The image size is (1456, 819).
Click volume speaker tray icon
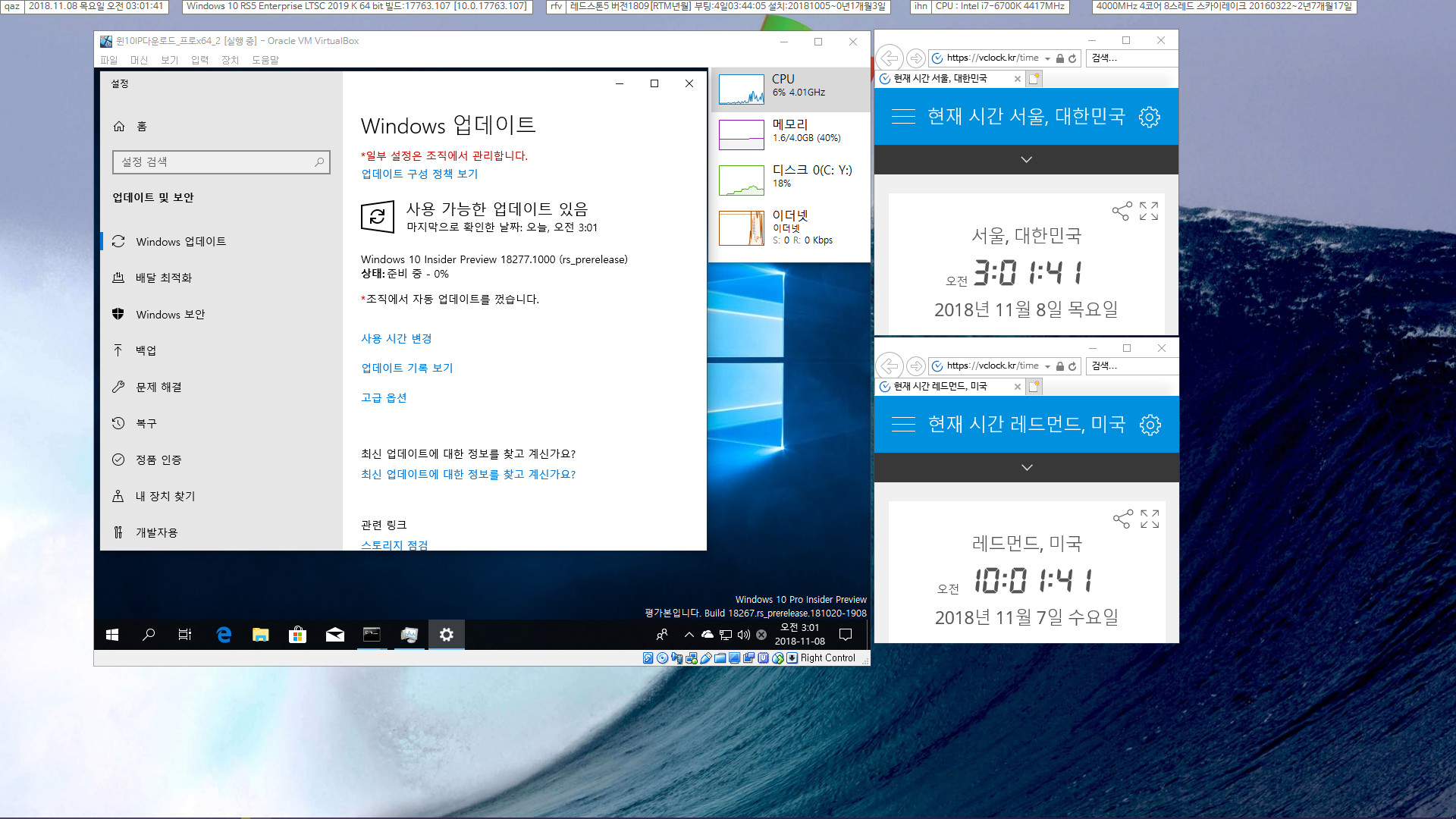click(744, 635)
